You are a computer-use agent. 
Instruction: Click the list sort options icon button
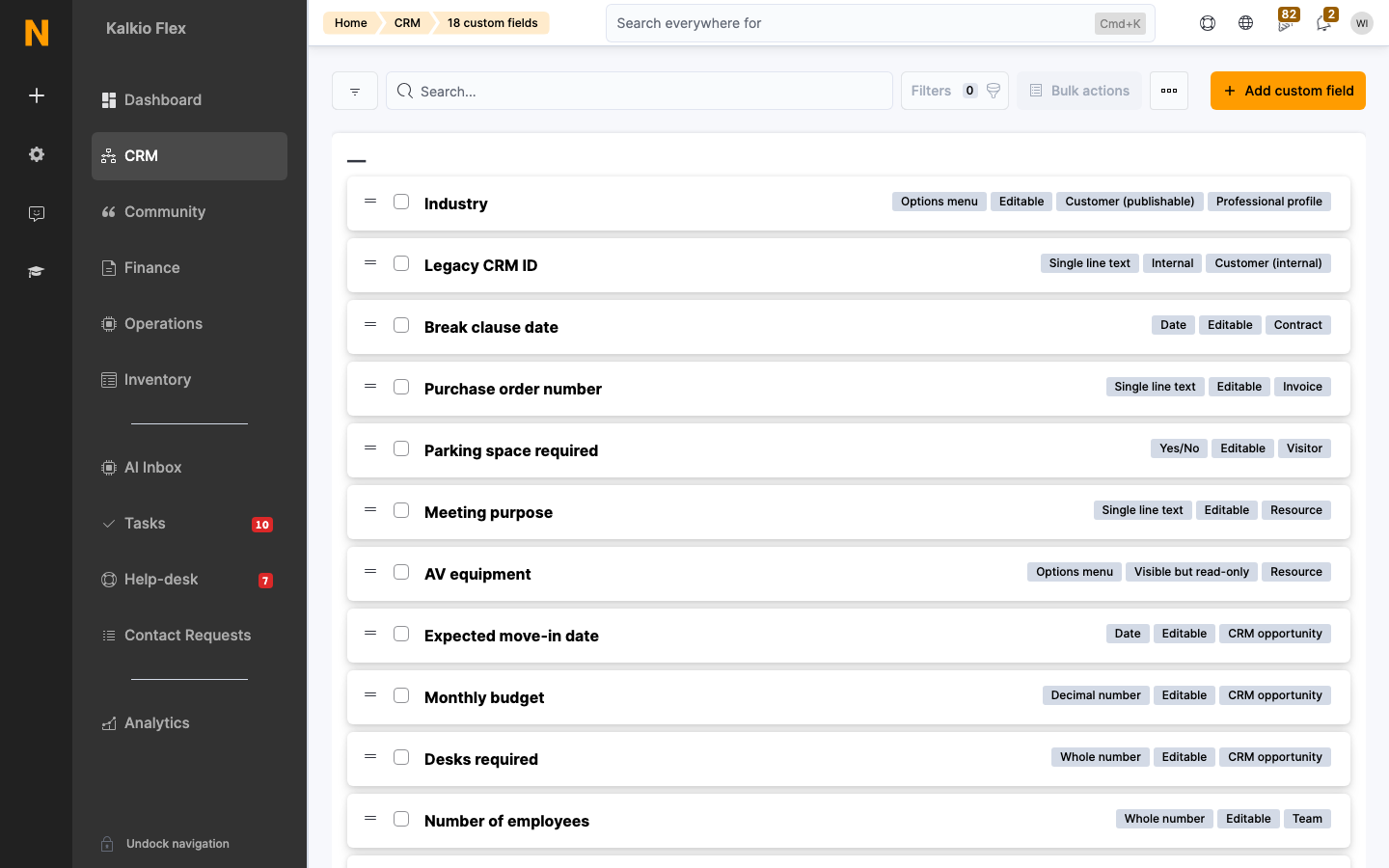pyautogui.click(x=355, y=91)
